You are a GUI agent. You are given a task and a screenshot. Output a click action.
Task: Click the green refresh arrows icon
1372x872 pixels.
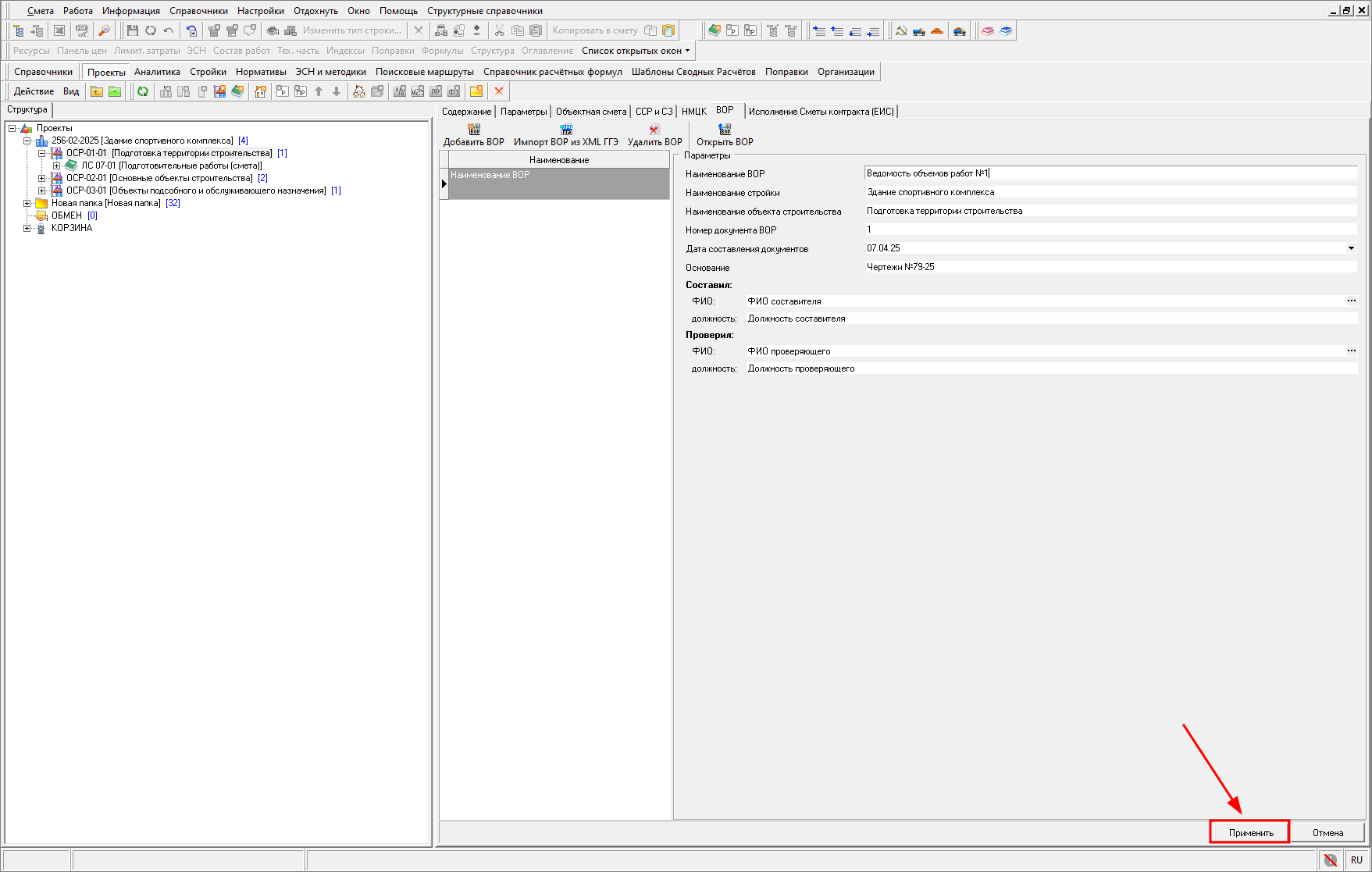coord(143,91)
